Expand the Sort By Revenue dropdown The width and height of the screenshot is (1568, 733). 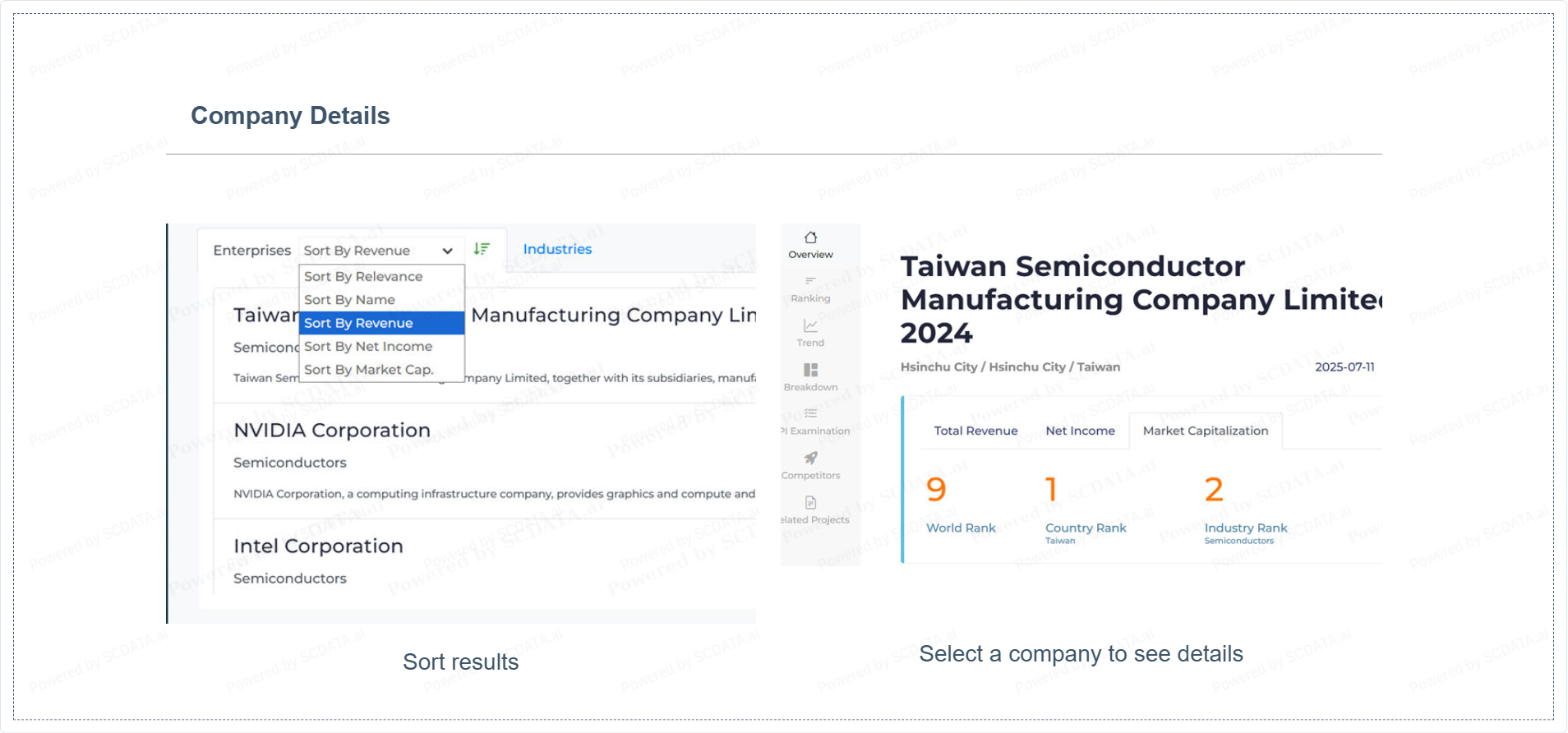point(378,251)
